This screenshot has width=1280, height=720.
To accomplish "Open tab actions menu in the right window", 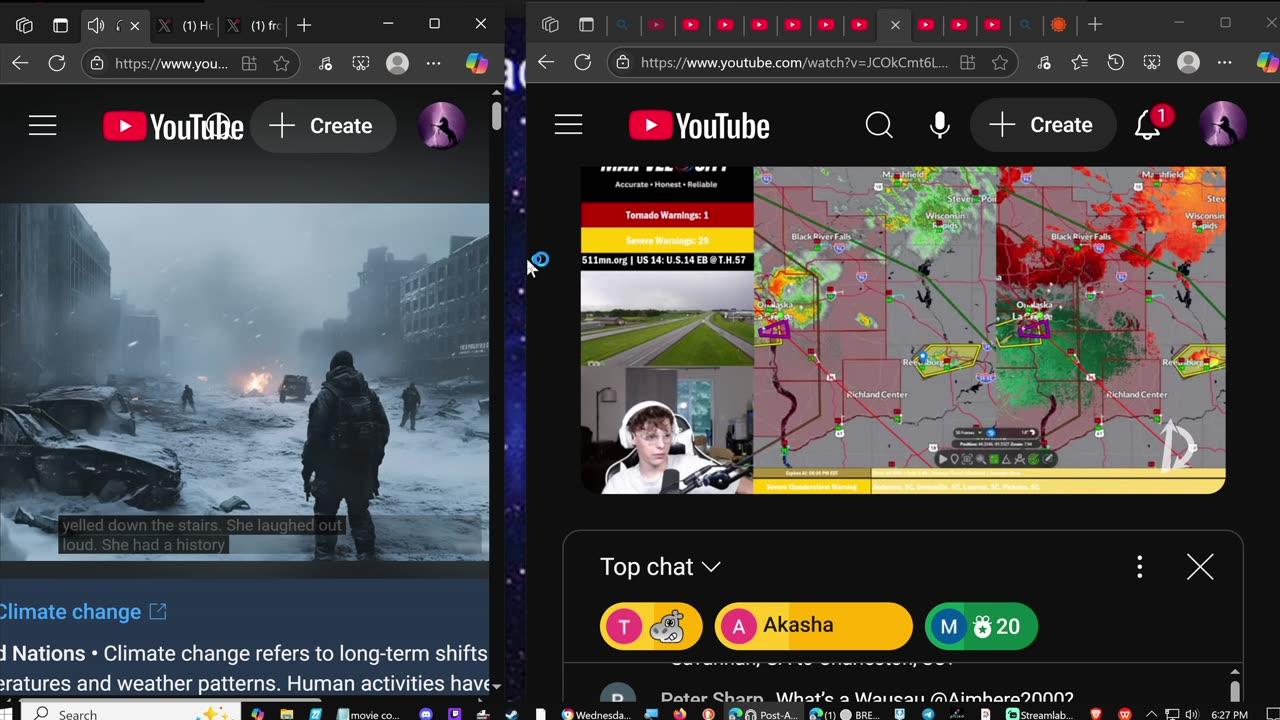I will point(586,24).
